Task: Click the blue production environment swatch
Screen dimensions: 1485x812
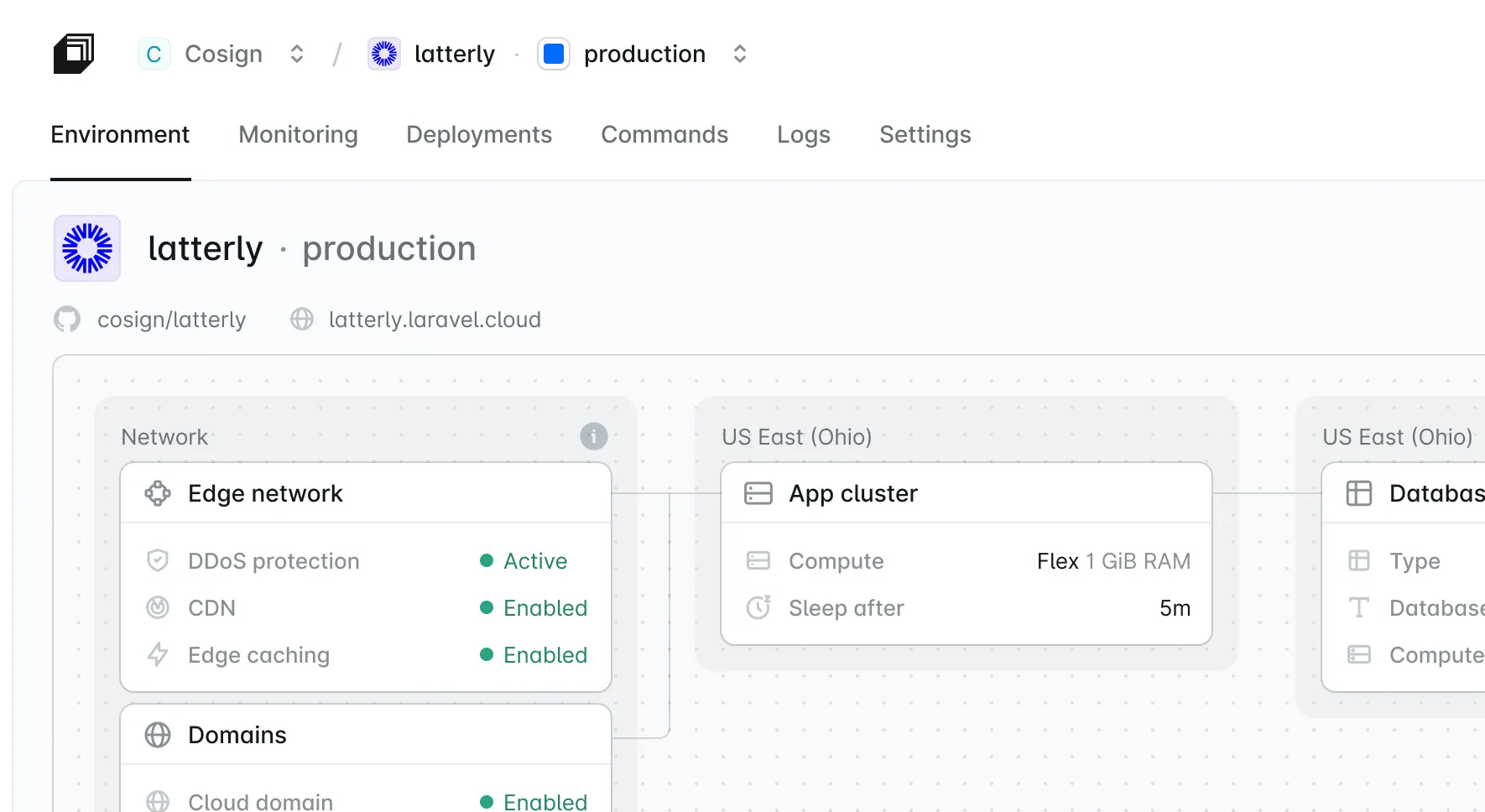Action: point(554,54)
